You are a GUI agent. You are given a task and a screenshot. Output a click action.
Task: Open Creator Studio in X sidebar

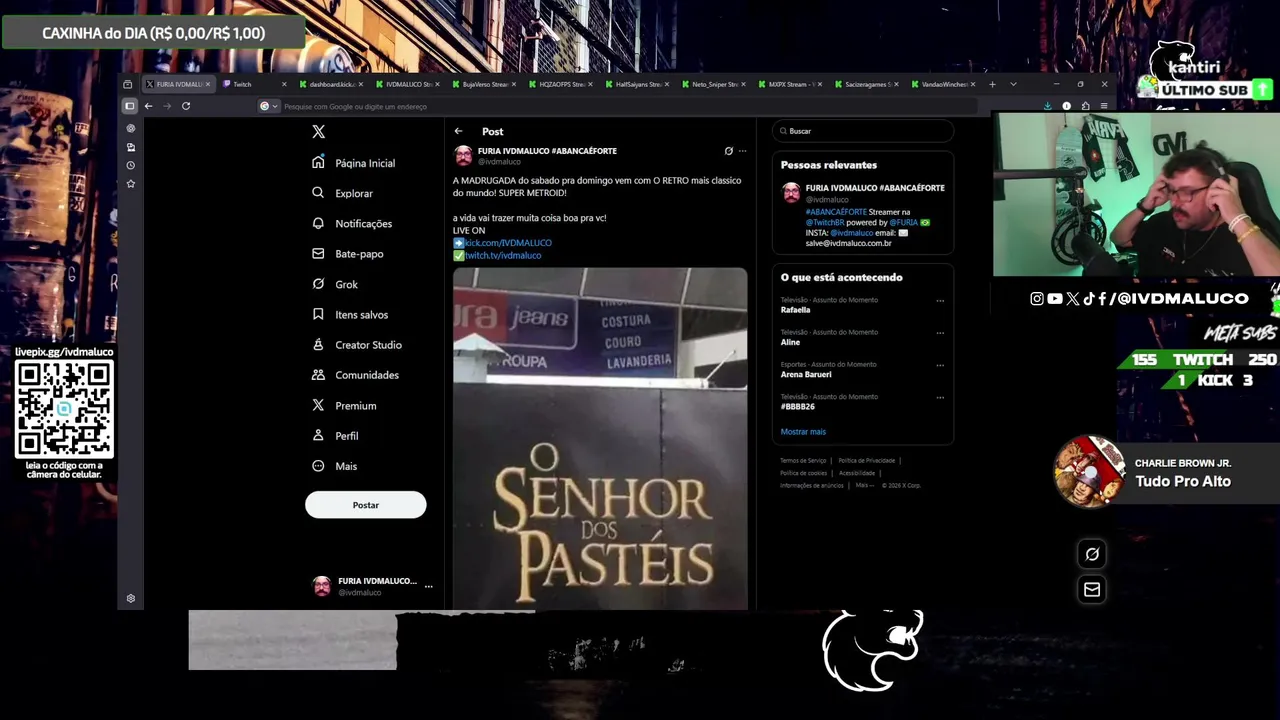357,345
